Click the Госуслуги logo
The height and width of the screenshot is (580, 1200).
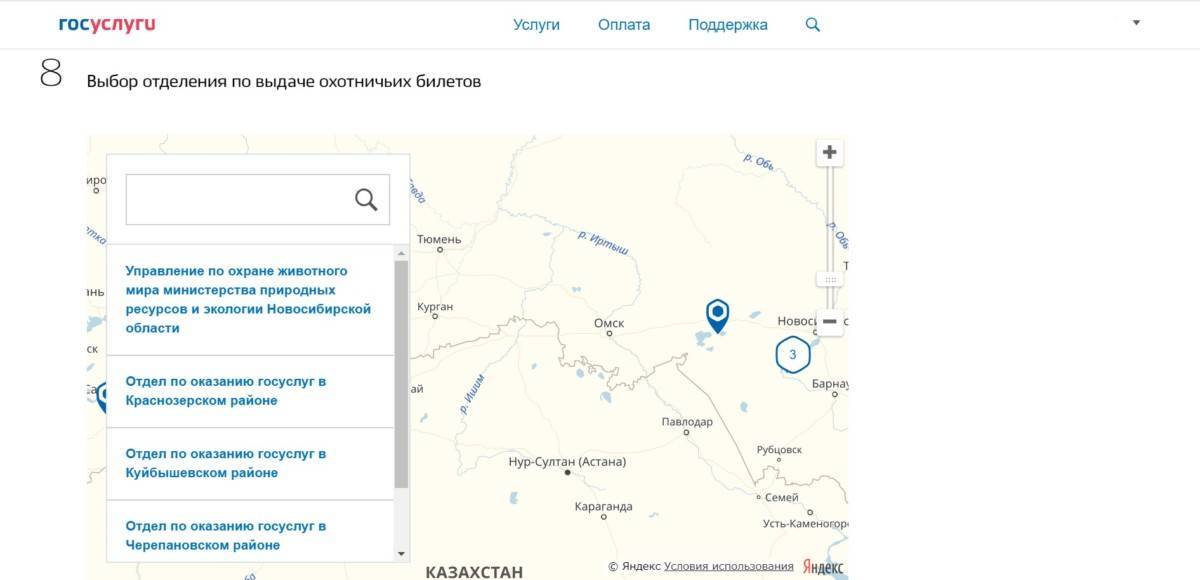(x=107, y=24)
